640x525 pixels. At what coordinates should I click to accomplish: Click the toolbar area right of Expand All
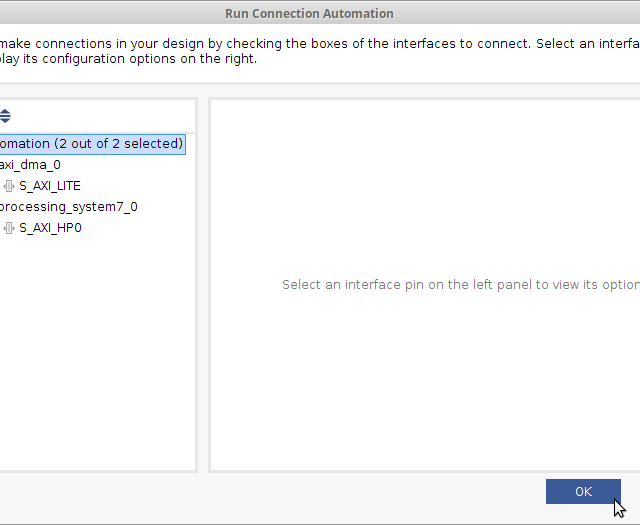coord(100,116)
